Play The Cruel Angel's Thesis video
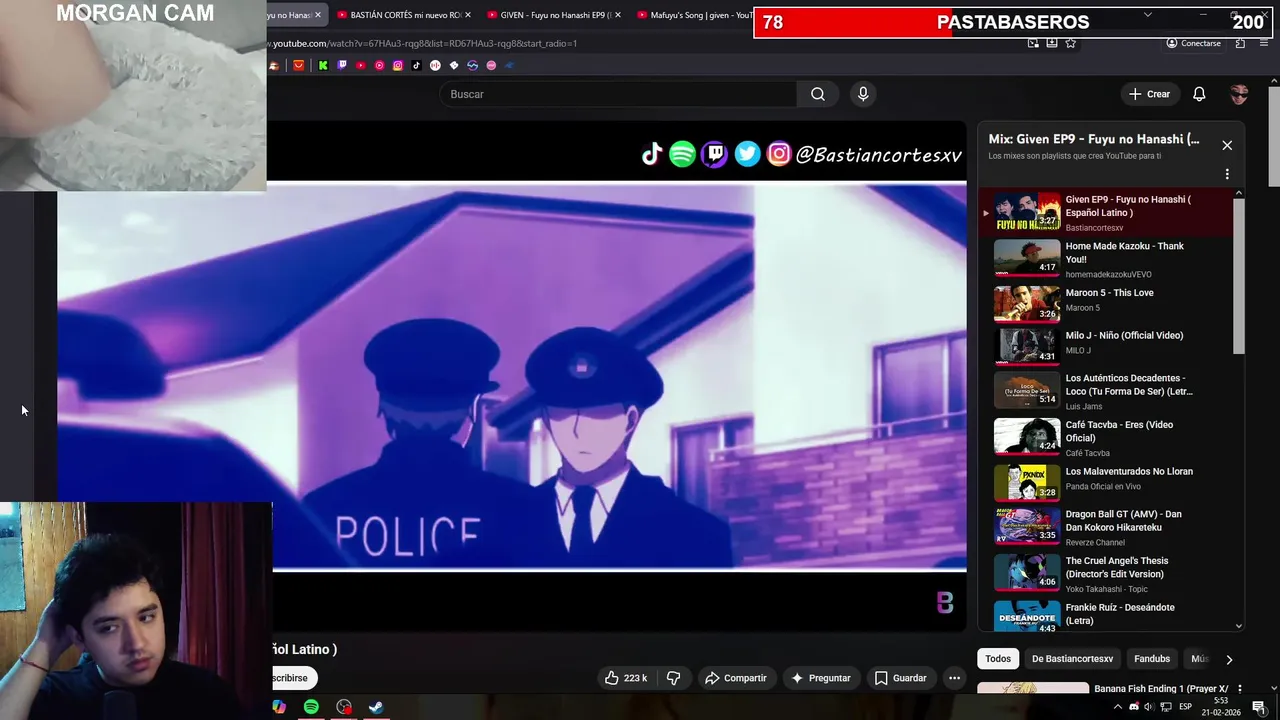1280x720 pixels. coord(1110,574)
